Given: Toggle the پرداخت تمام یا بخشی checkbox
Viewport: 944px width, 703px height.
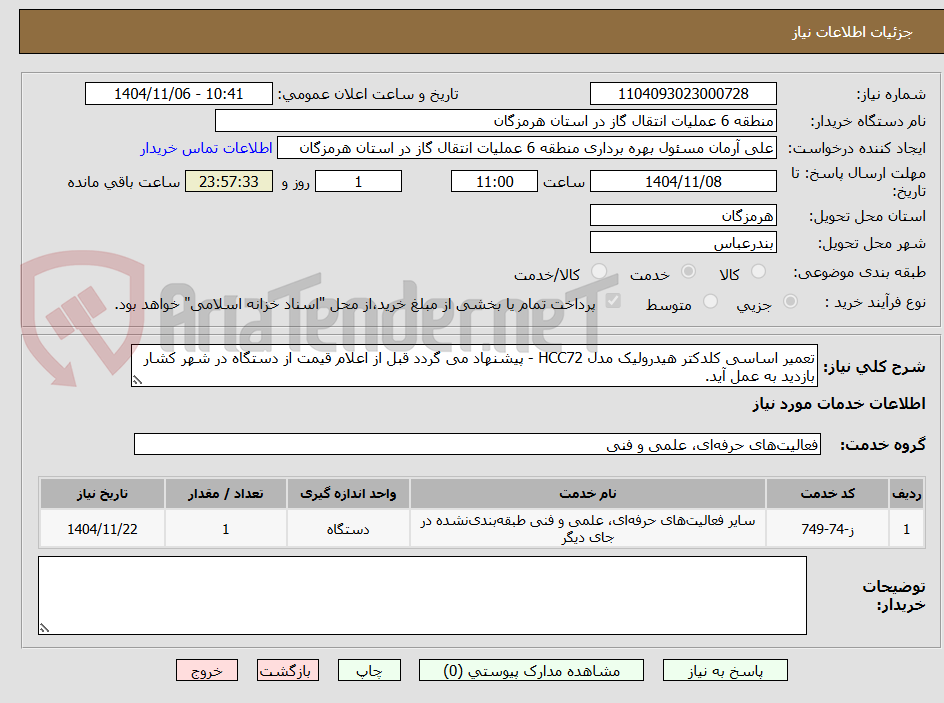Looking at the screenshot, I should (614, 302).
